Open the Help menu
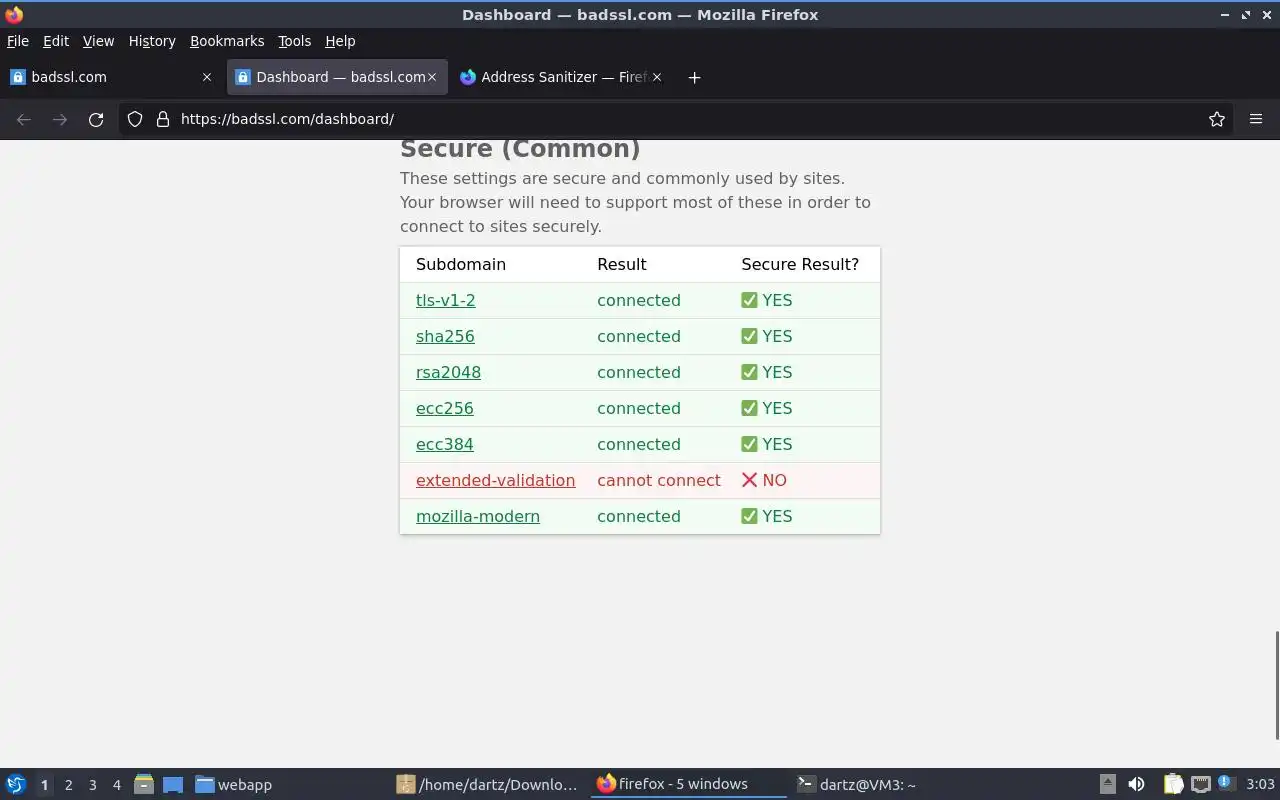The width and height of the screenshot is (1280, 800). point(340,41)
